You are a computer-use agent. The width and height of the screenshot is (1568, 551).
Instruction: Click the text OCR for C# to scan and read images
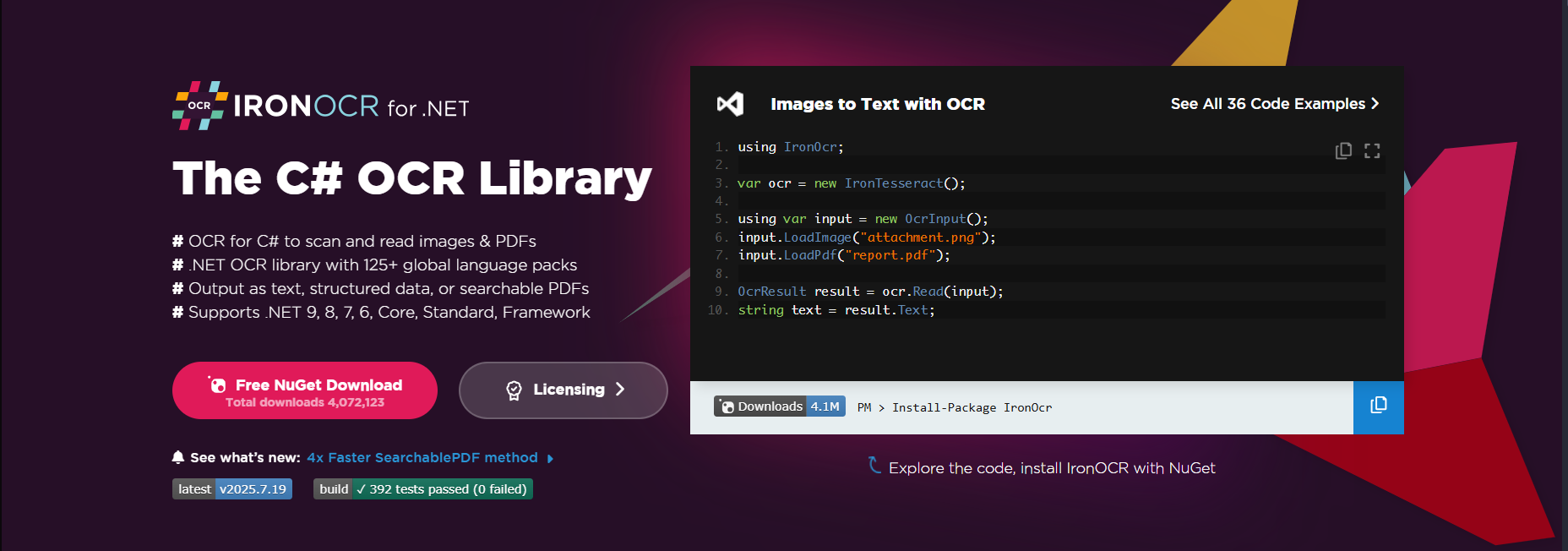pos(362,241)
